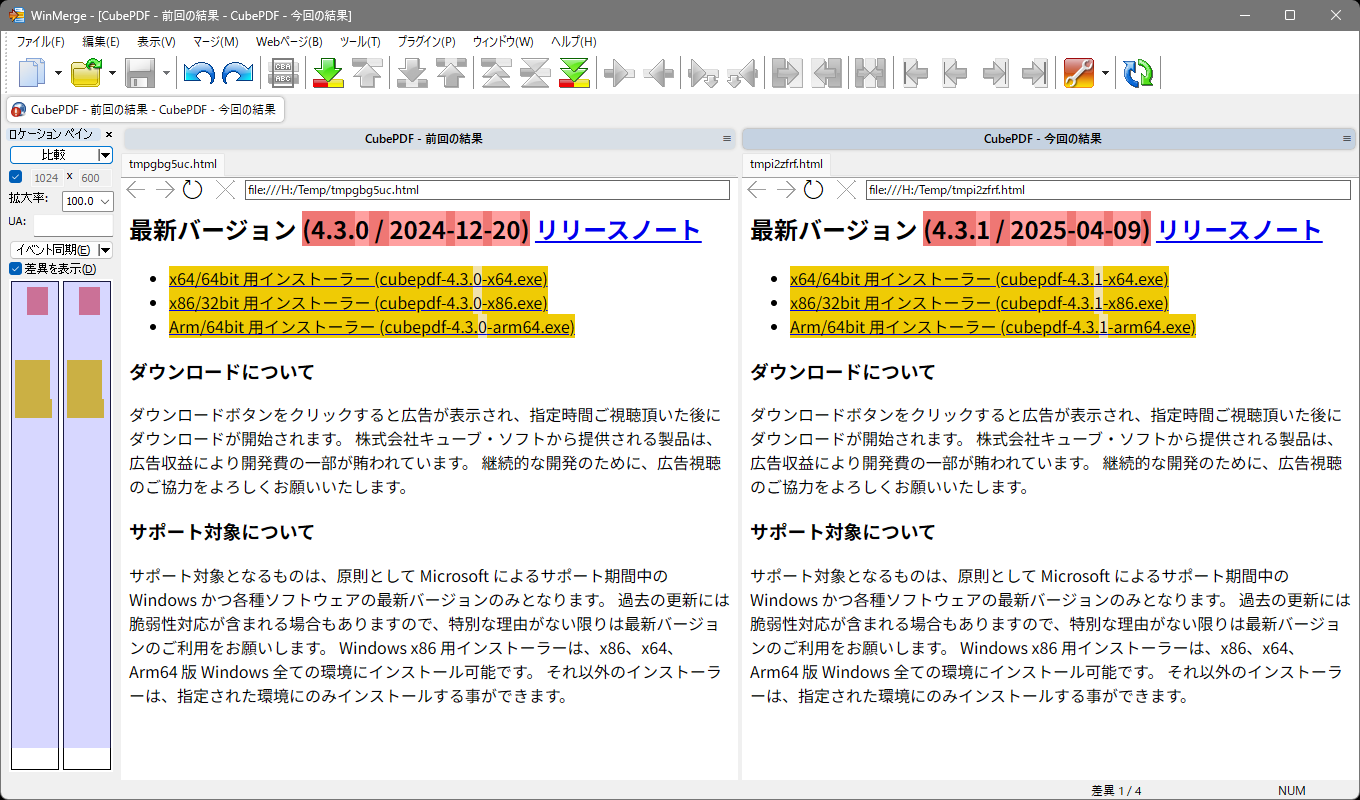This screenshot has height=800, width=1360.
Task: Click the Options wrench icon
Action: [1079, 73]
